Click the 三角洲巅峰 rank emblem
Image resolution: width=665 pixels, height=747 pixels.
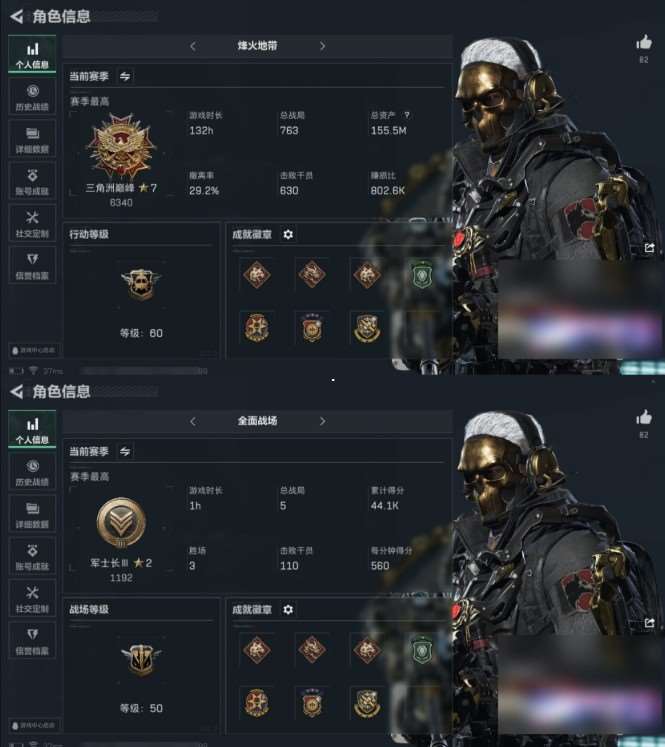click(x=121, y=146)
